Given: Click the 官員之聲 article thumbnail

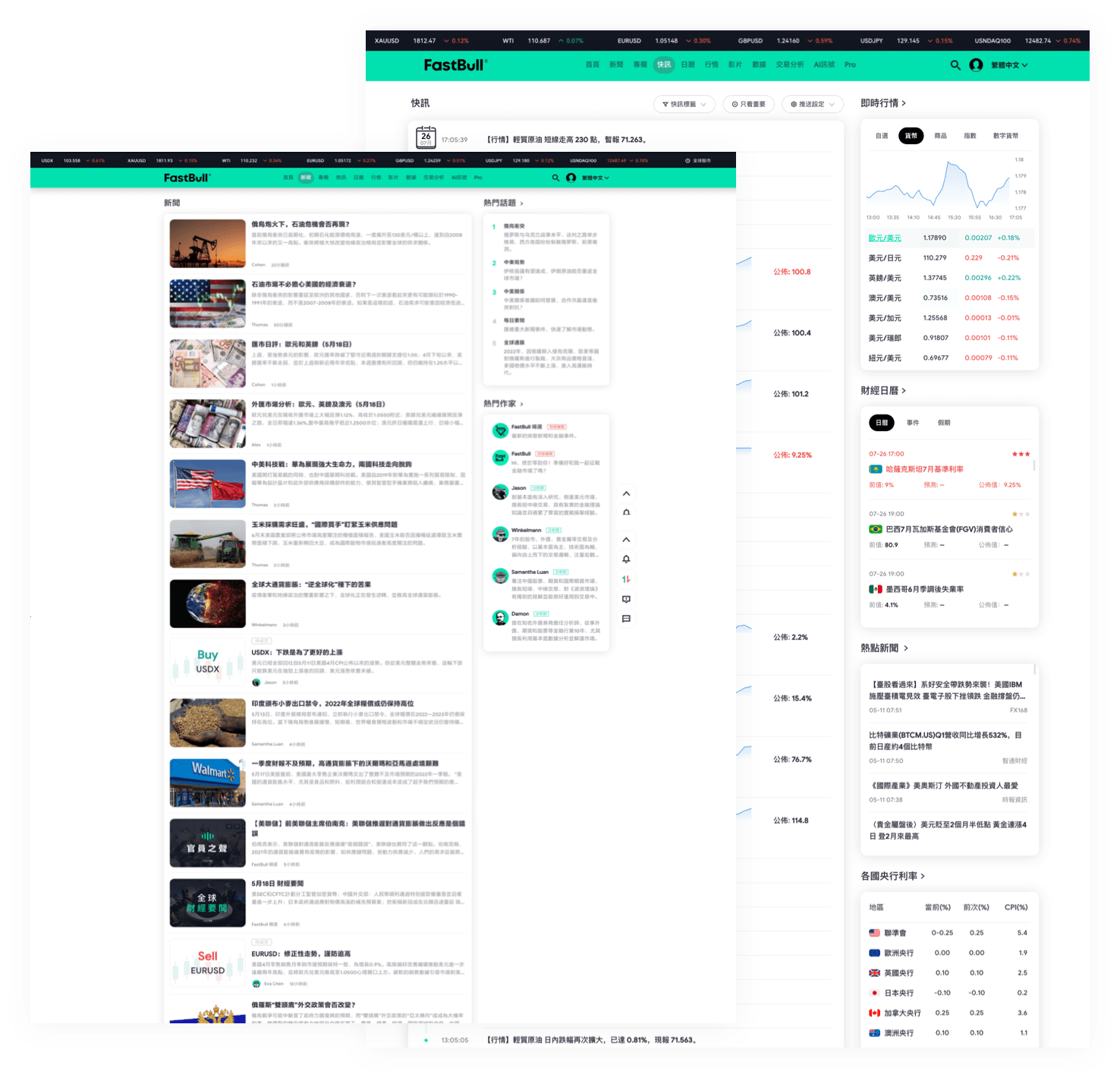Looking at the screenshot, I should (207, 843).
